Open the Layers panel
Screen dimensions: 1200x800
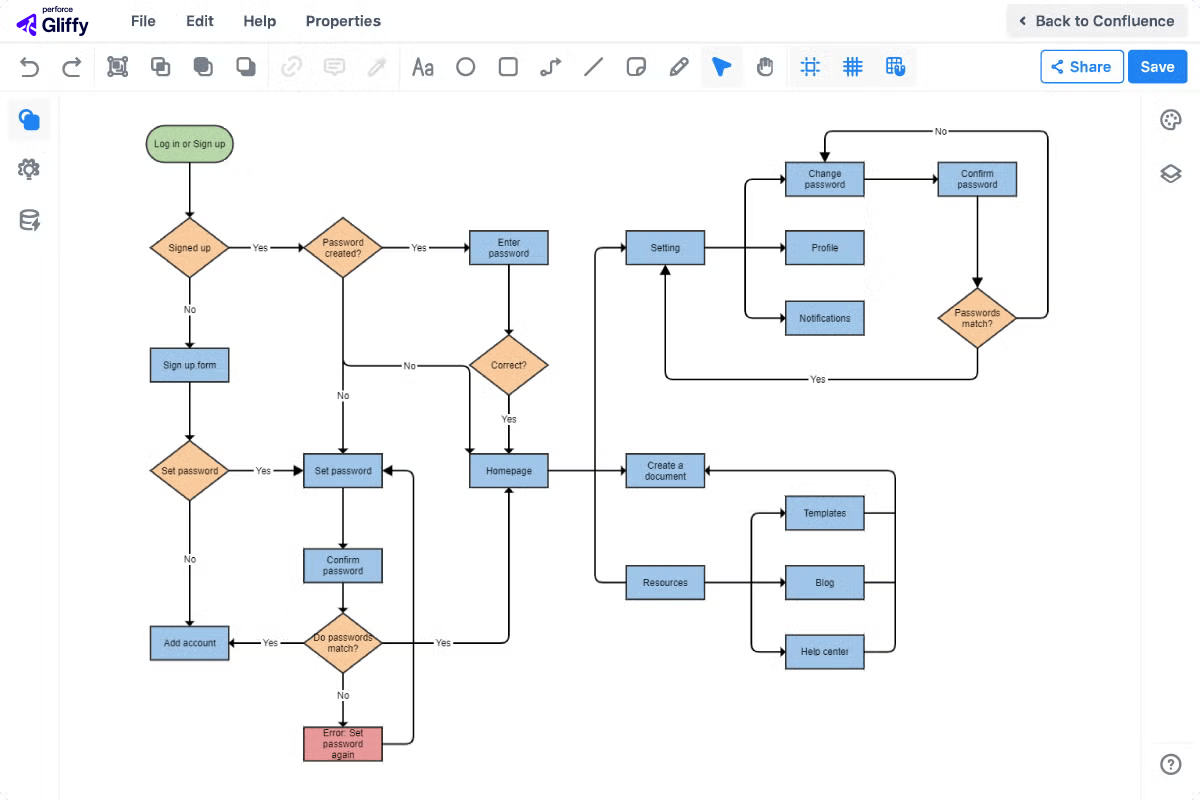[1171, 174]
